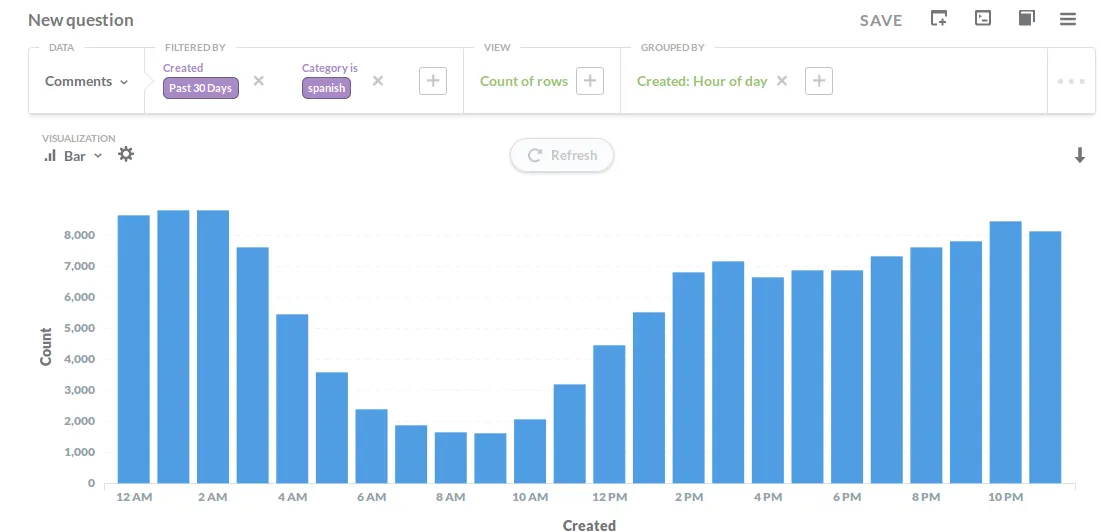The image size is (1101, 532).
Task: Add another metric next to Count of rows
Action: click(590, 81)
